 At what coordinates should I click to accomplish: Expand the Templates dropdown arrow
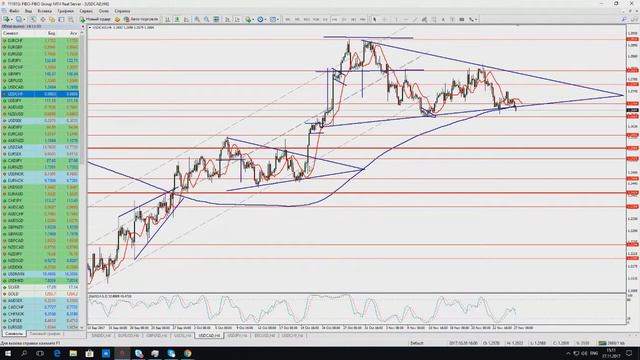[278, 19]
